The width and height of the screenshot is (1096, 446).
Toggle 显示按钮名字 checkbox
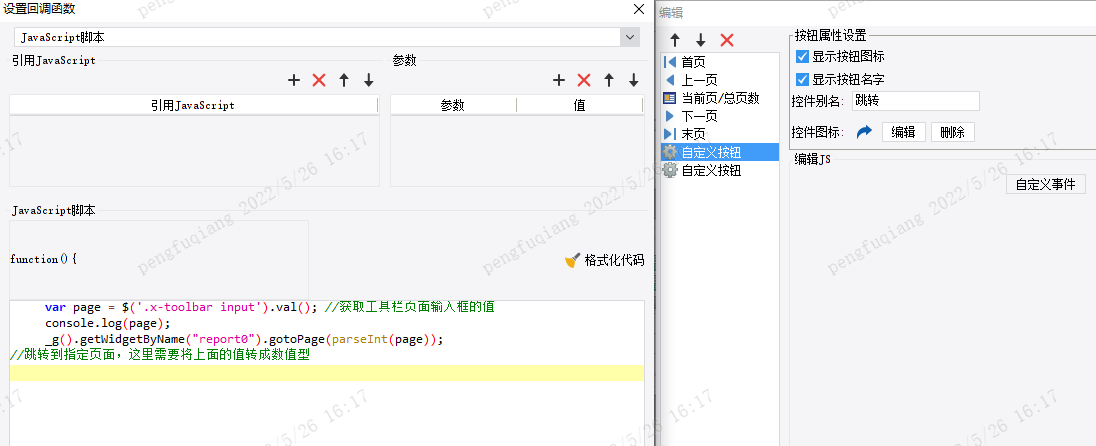point(802,79)
